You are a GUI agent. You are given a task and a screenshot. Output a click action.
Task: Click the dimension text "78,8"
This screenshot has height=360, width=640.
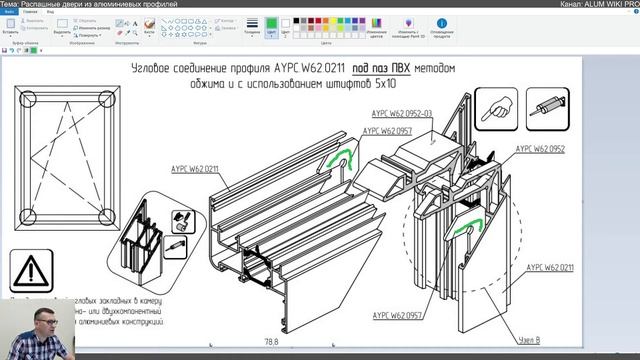click(x=271, y=342)
